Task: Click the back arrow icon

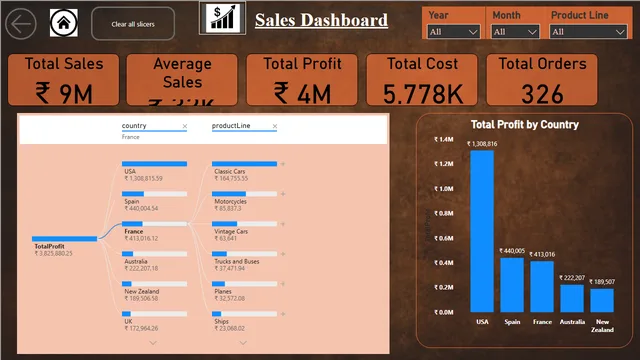Action: click(x=21, y=24)
